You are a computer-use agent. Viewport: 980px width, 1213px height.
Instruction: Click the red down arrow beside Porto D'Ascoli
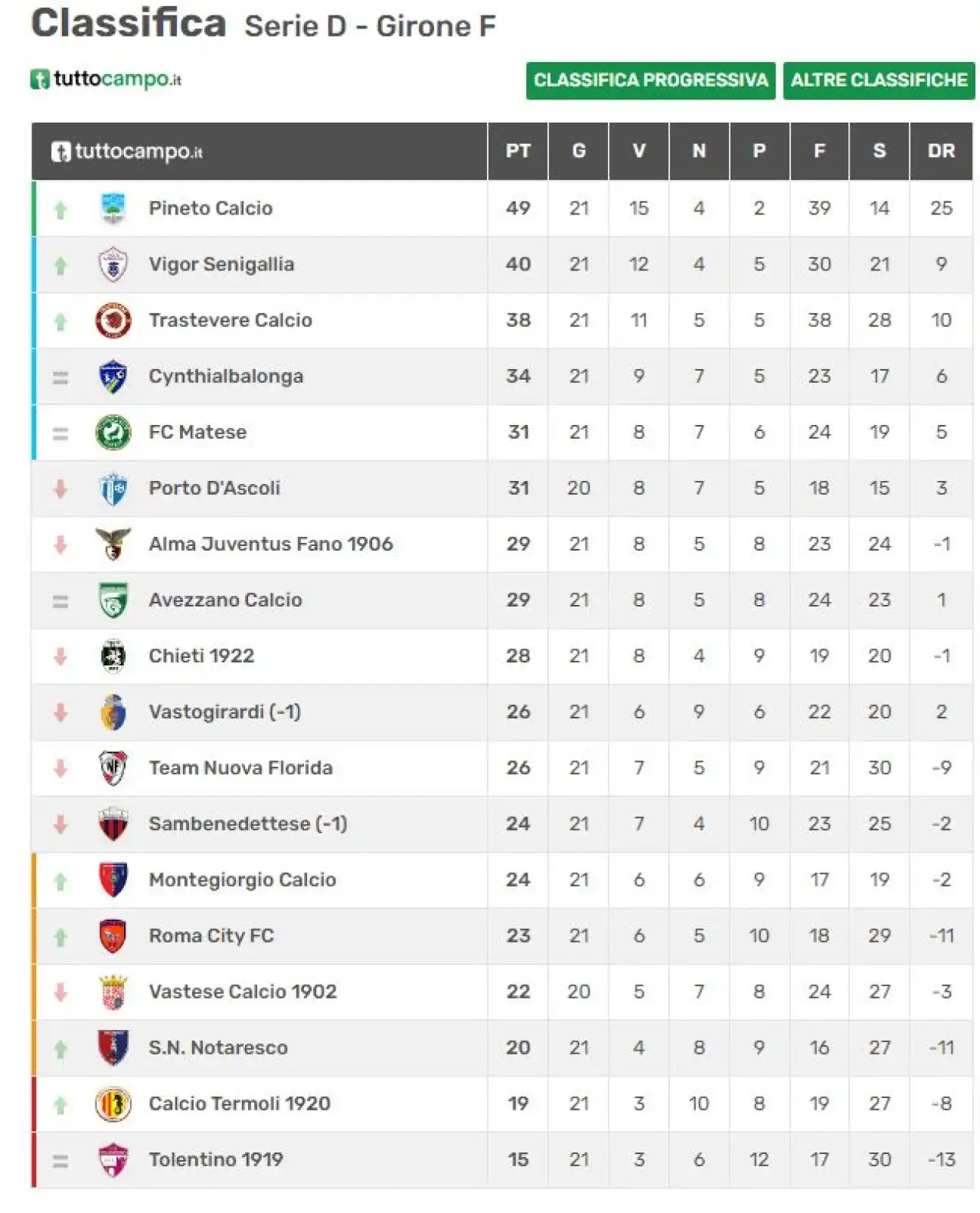[60, 489]
